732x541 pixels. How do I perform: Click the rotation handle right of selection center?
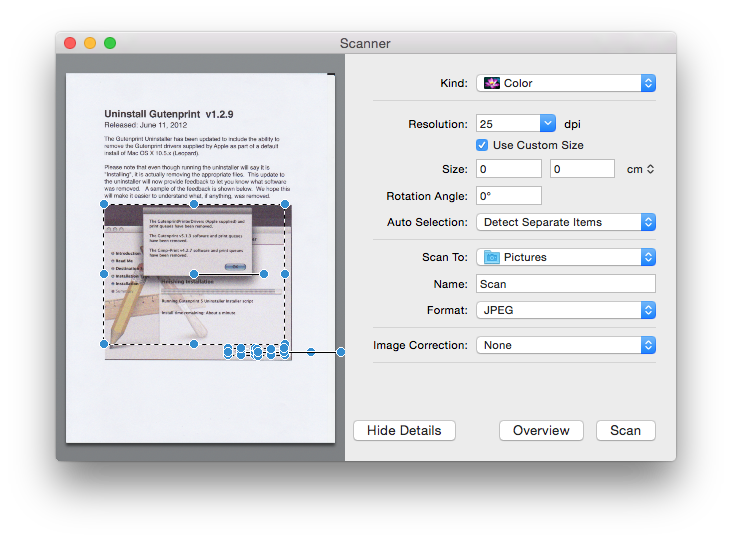264,274
